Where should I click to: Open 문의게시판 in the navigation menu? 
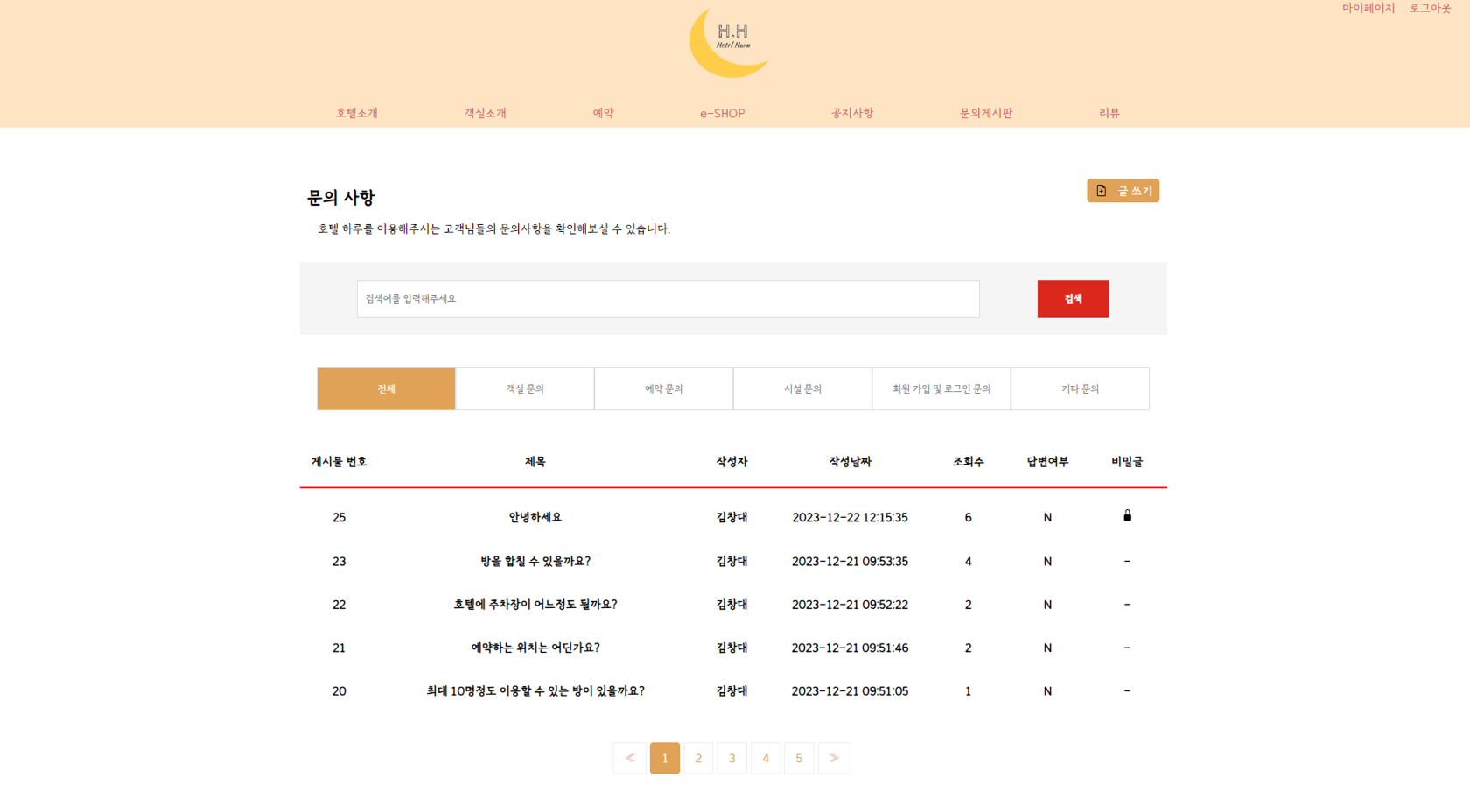tap(985, 113)
